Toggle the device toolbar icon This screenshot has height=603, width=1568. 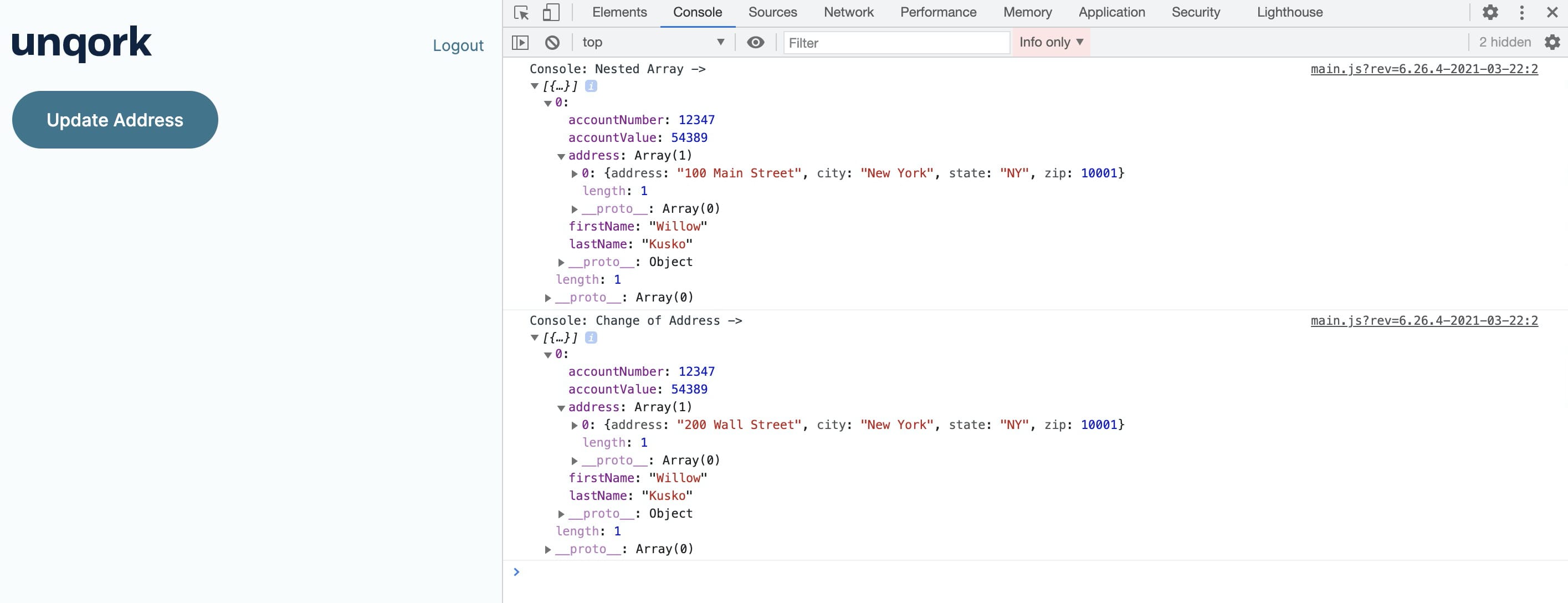pyautogui.click(x=551, y=12)
